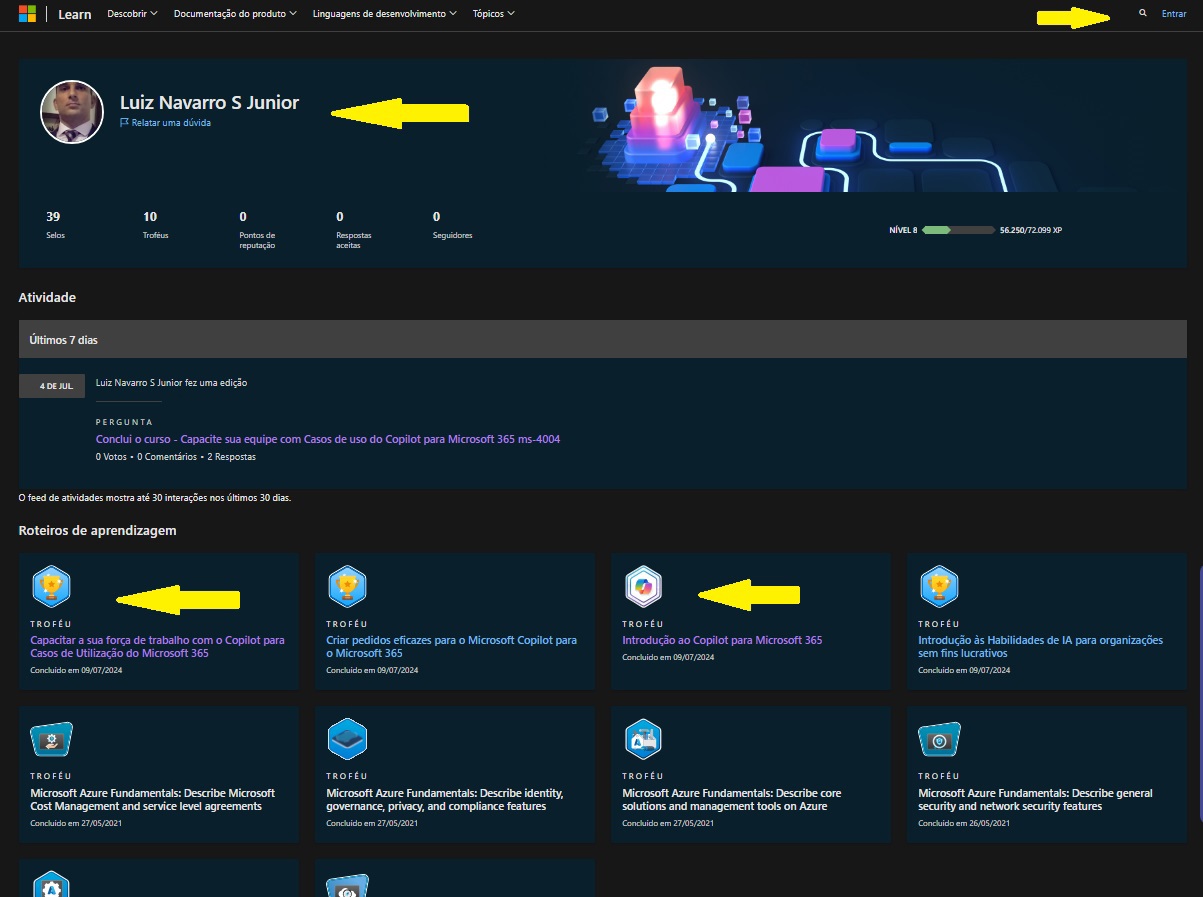This screenshot has width=1203, height=897.
Task: Click the Atividade section heading
Action: 47,297
